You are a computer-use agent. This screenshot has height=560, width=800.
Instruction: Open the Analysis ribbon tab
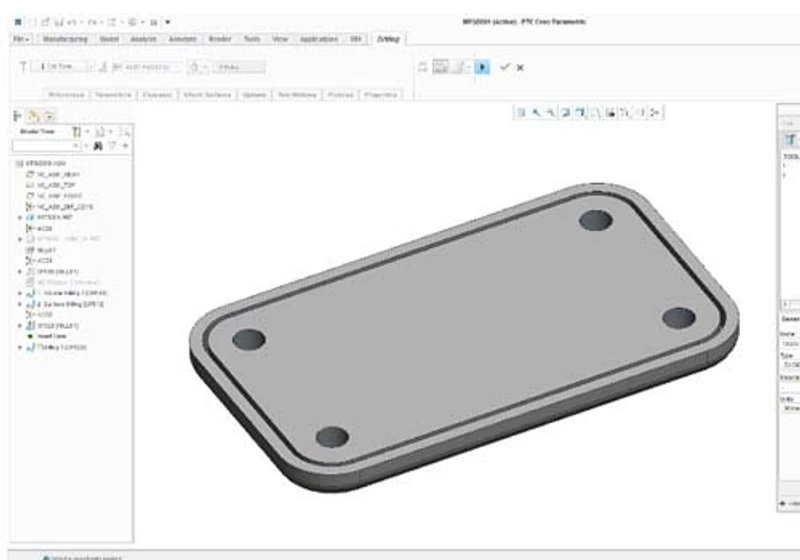pyautogui.click(x=143, y=39)
